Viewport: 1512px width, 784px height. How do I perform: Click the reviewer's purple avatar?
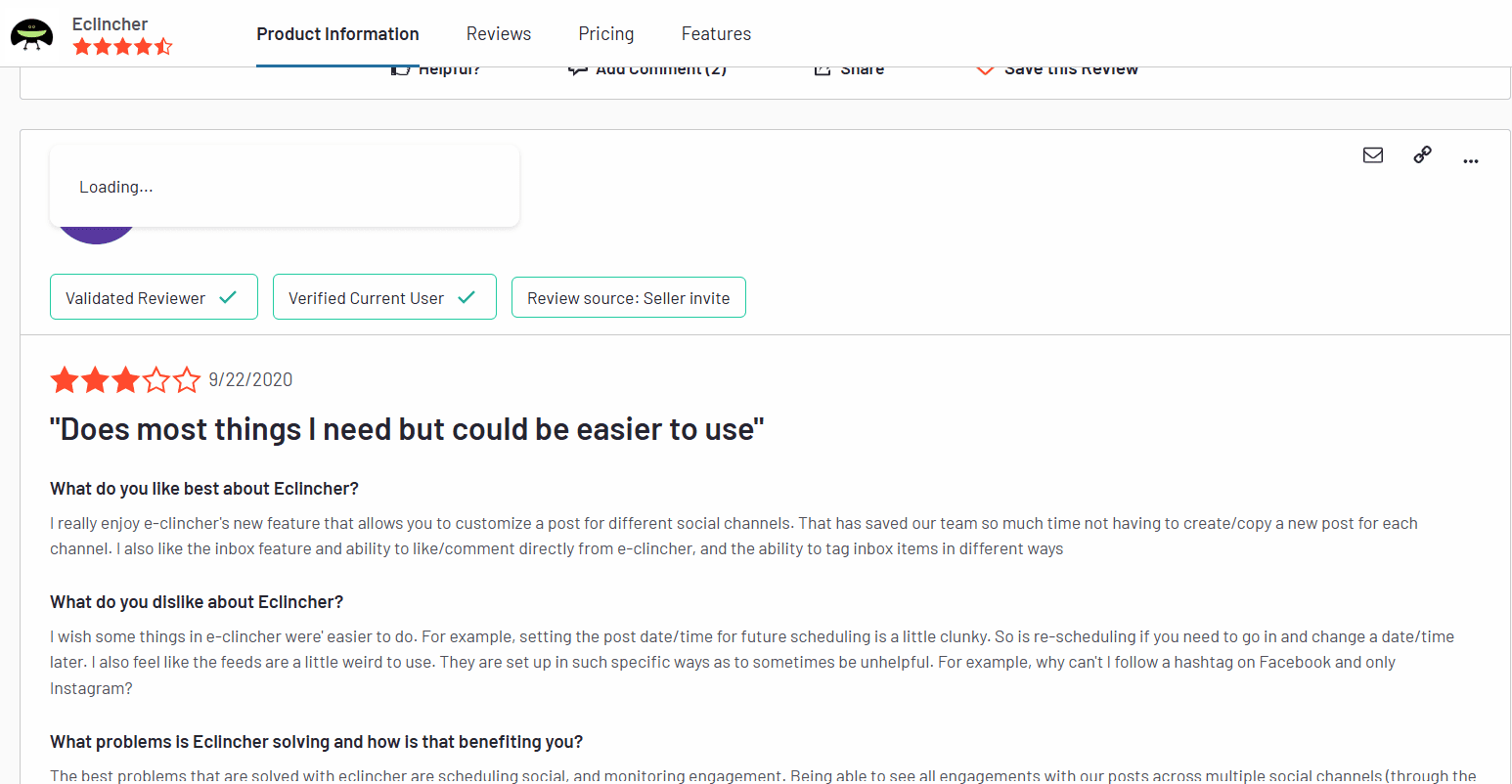coord(96,235)
